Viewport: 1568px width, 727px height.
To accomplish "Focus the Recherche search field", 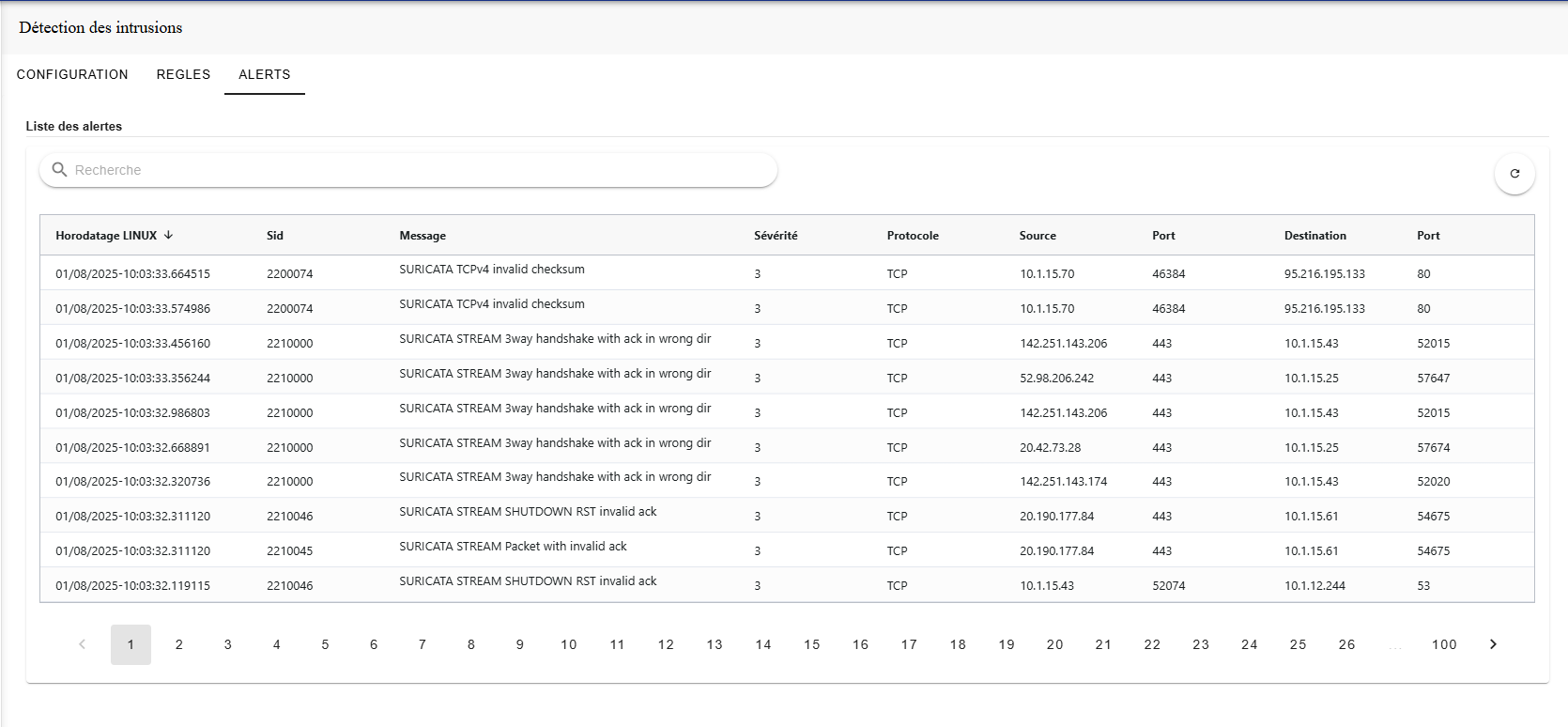I will click(x=408, y=170).
